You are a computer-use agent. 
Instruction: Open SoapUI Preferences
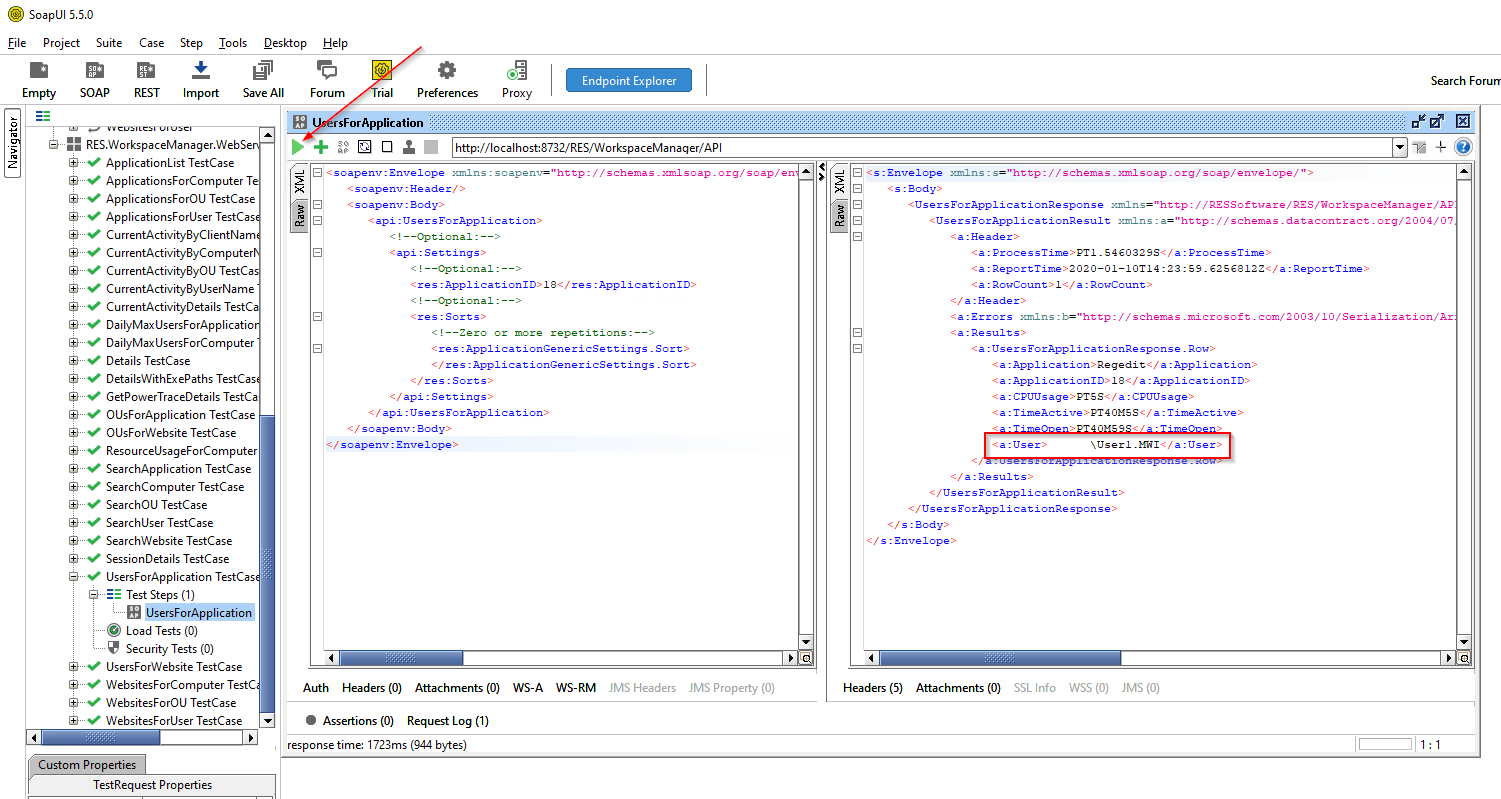[446, 78]
